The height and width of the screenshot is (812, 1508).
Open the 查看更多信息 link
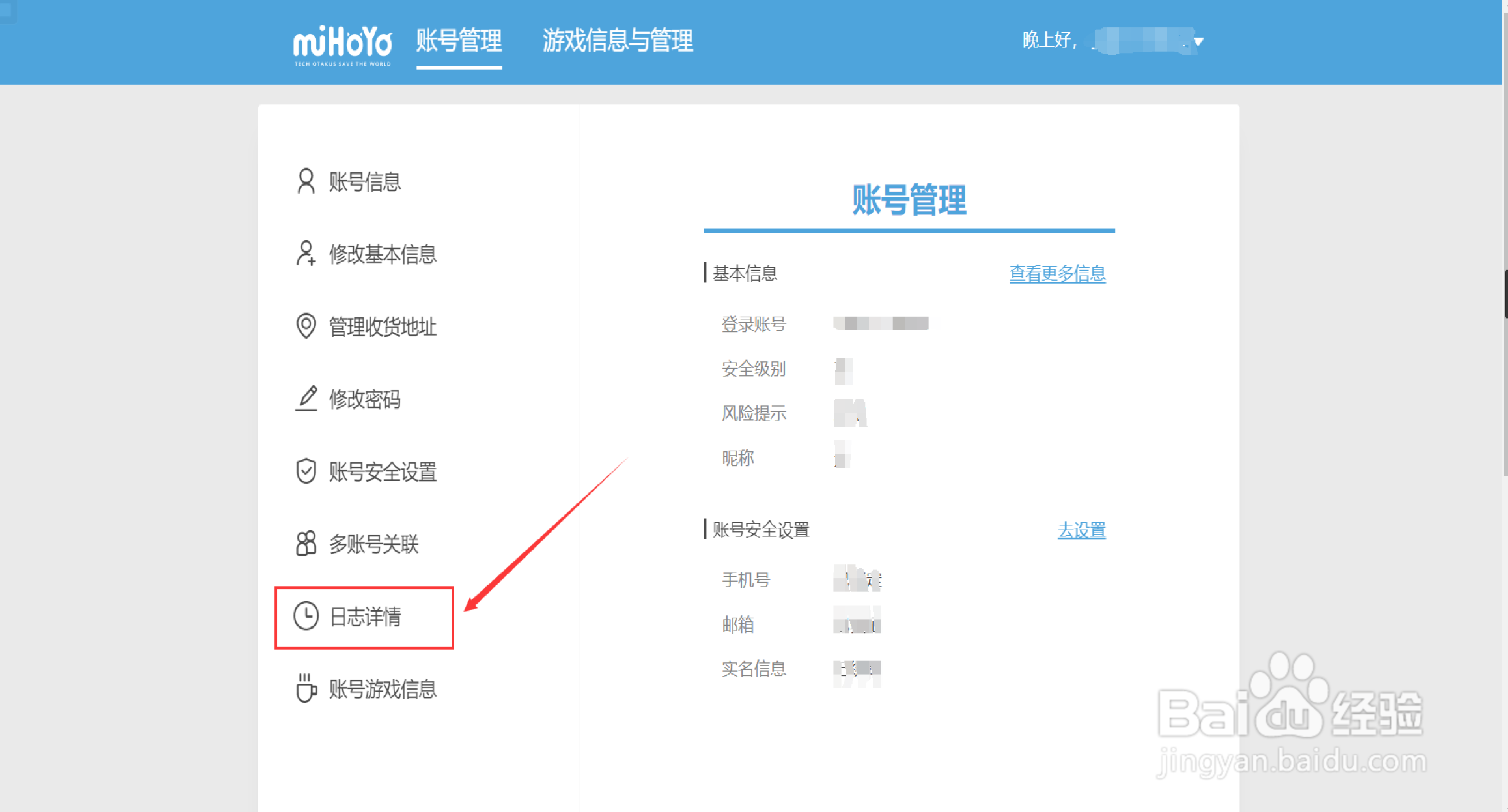pyautogui.click(x=1057, y=273)
